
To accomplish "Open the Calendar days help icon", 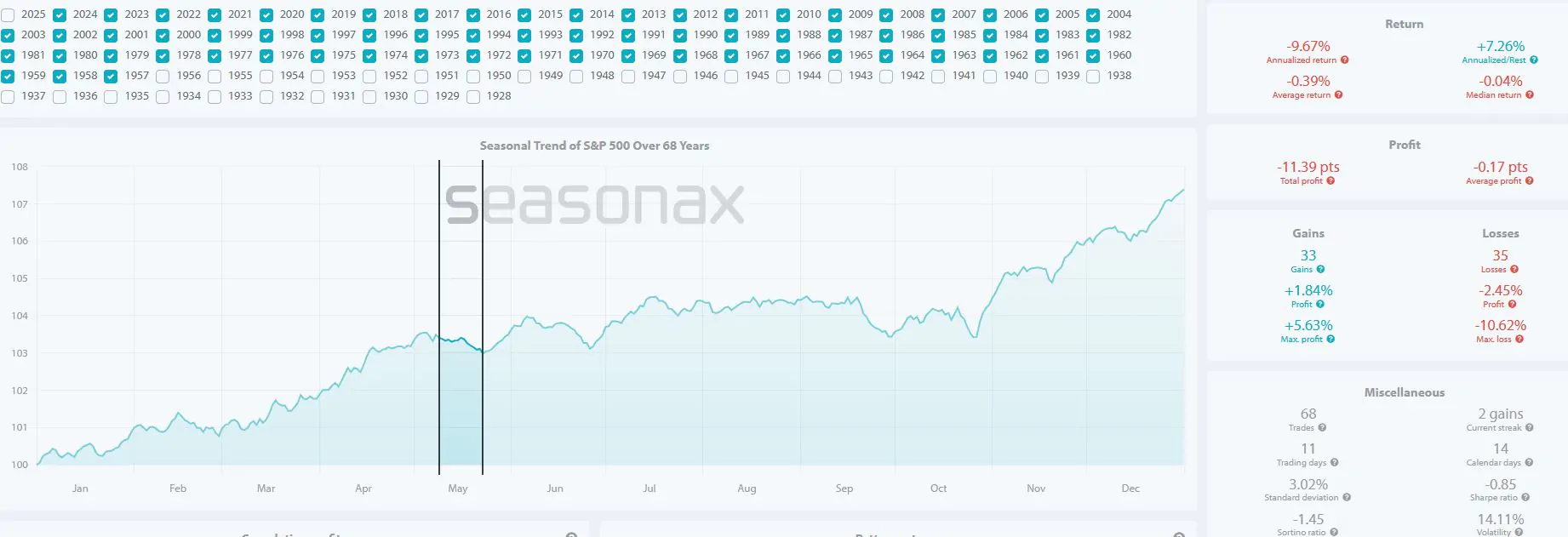I will pyautogui.click(x=1529, y=463).
